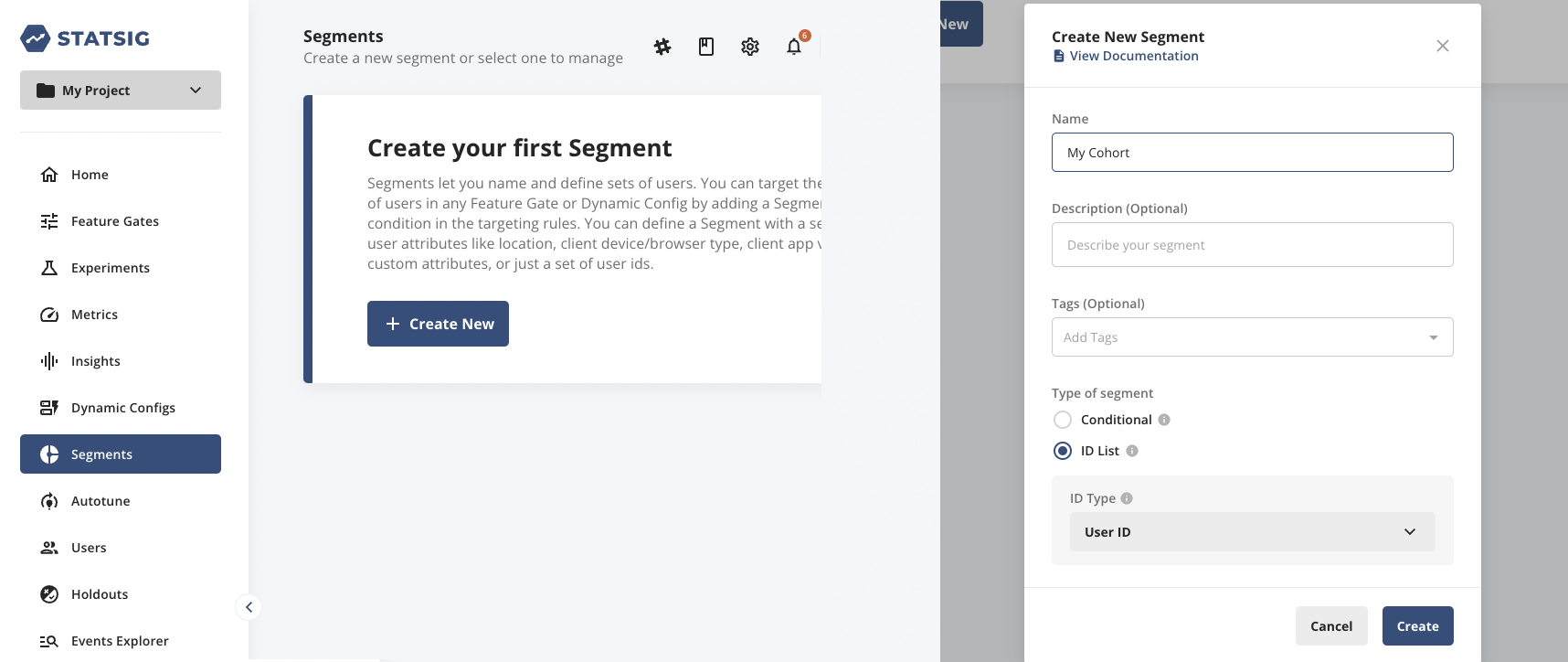Screen dimensions: 1568x662
Task: Cancel segment creation
Action: point(1331,626)
